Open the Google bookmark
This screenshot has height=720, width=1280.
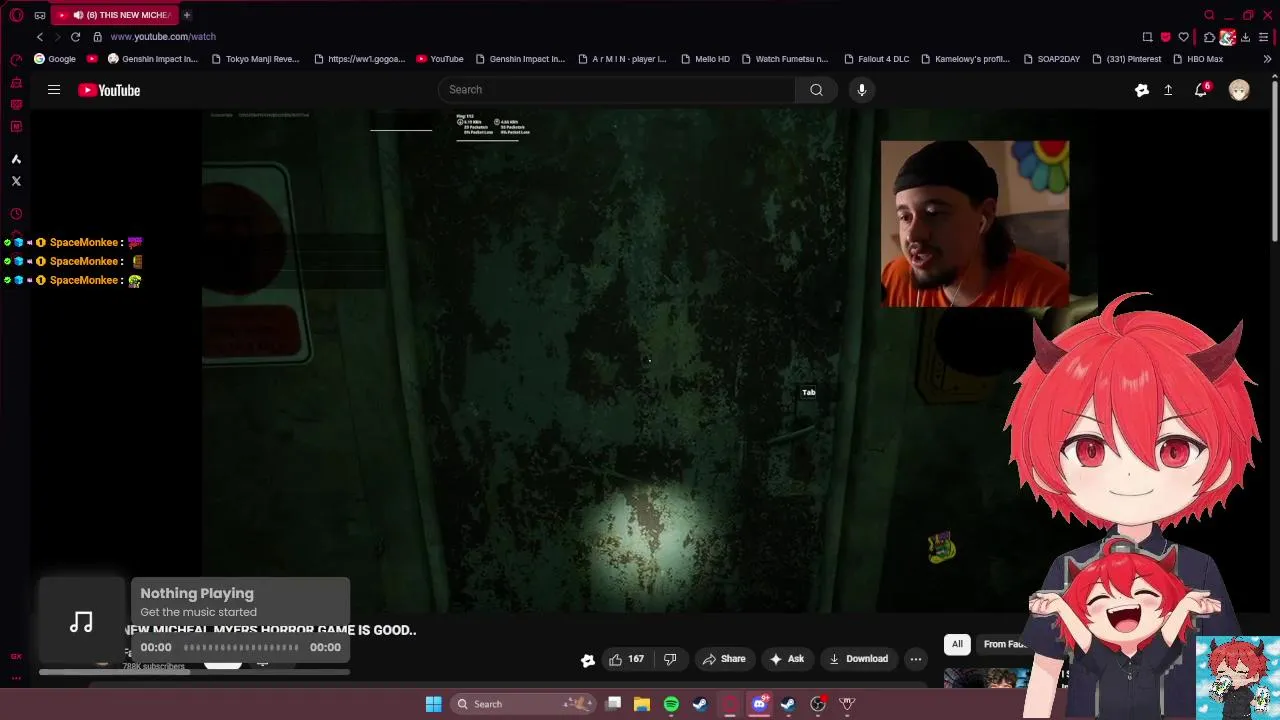click(x=55, y=59)
